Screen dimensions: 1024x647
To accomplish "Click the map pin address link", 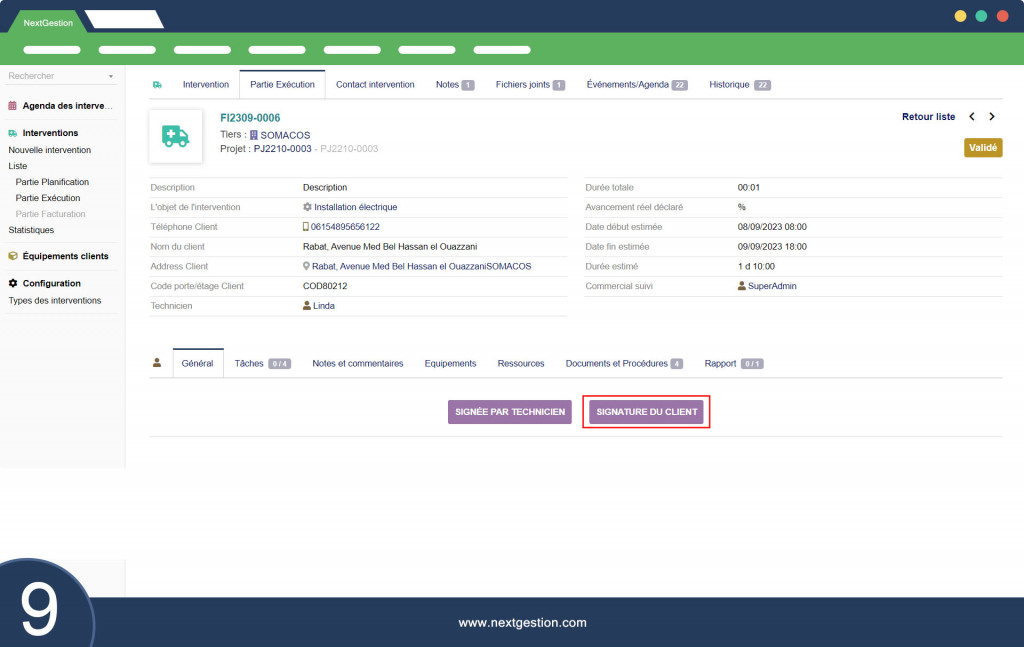I will [x=417, y=266].
